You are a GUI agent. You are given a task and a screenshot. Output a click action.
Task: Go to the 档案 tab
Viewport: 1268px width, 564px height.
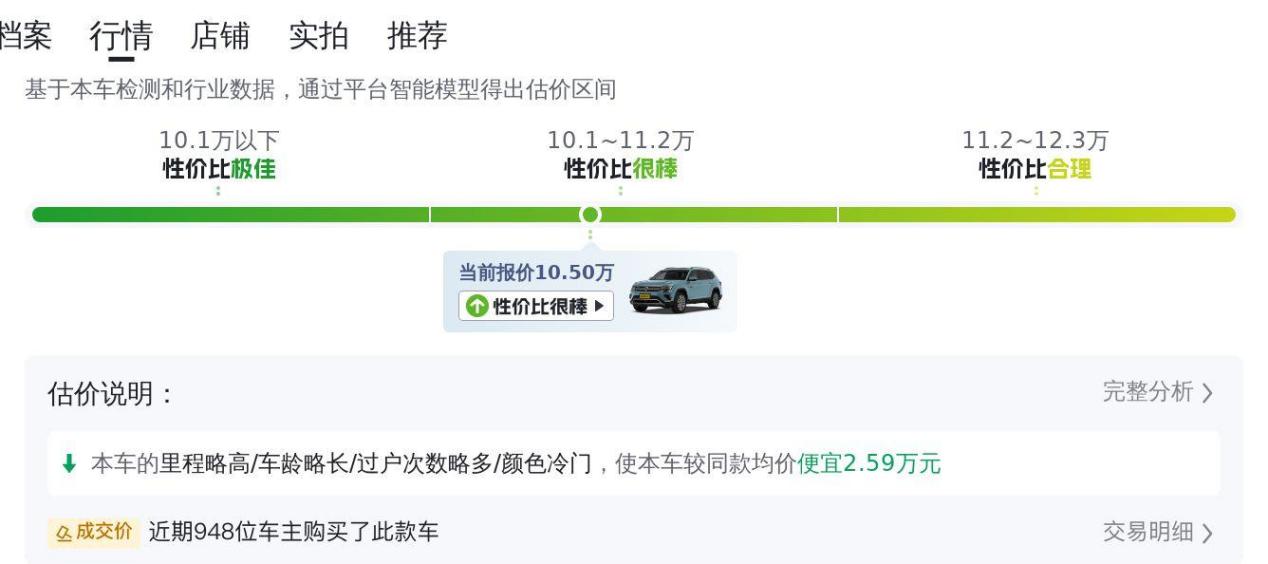(25, 36)
